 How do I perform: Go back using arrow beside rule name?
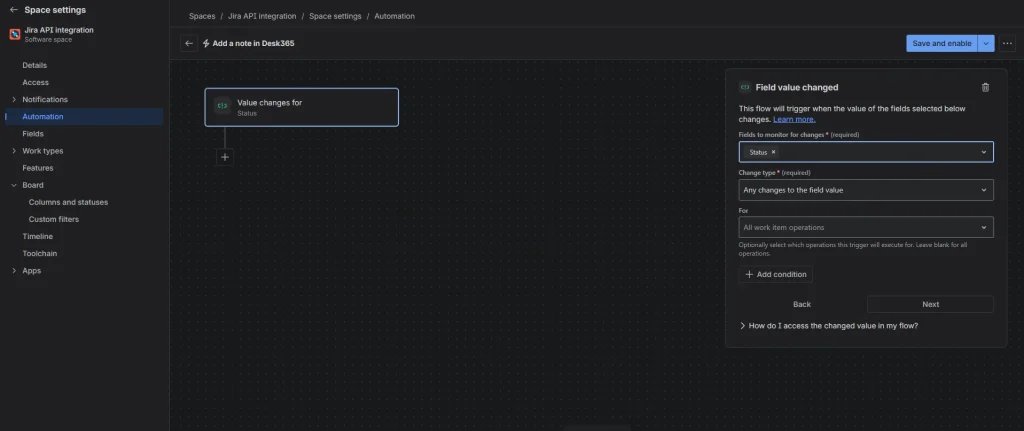coord(189,43)
